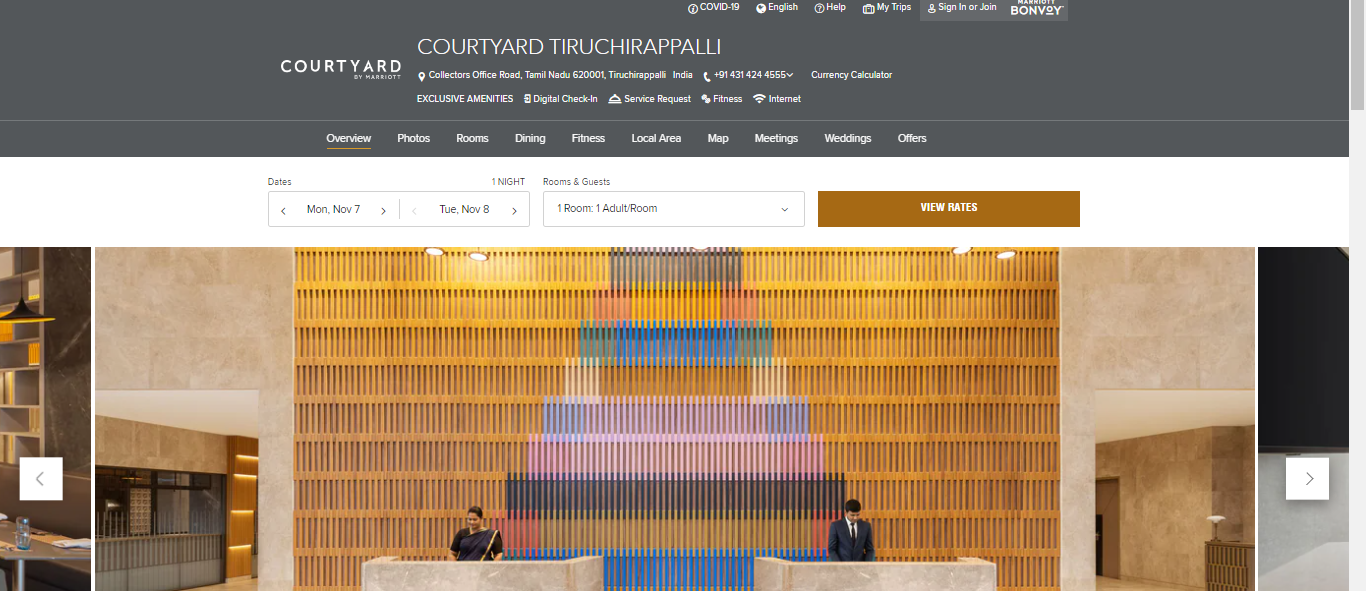Screen dimensions: 1366x591
Task: Click Sign In or Join
Action: [967, 7]
